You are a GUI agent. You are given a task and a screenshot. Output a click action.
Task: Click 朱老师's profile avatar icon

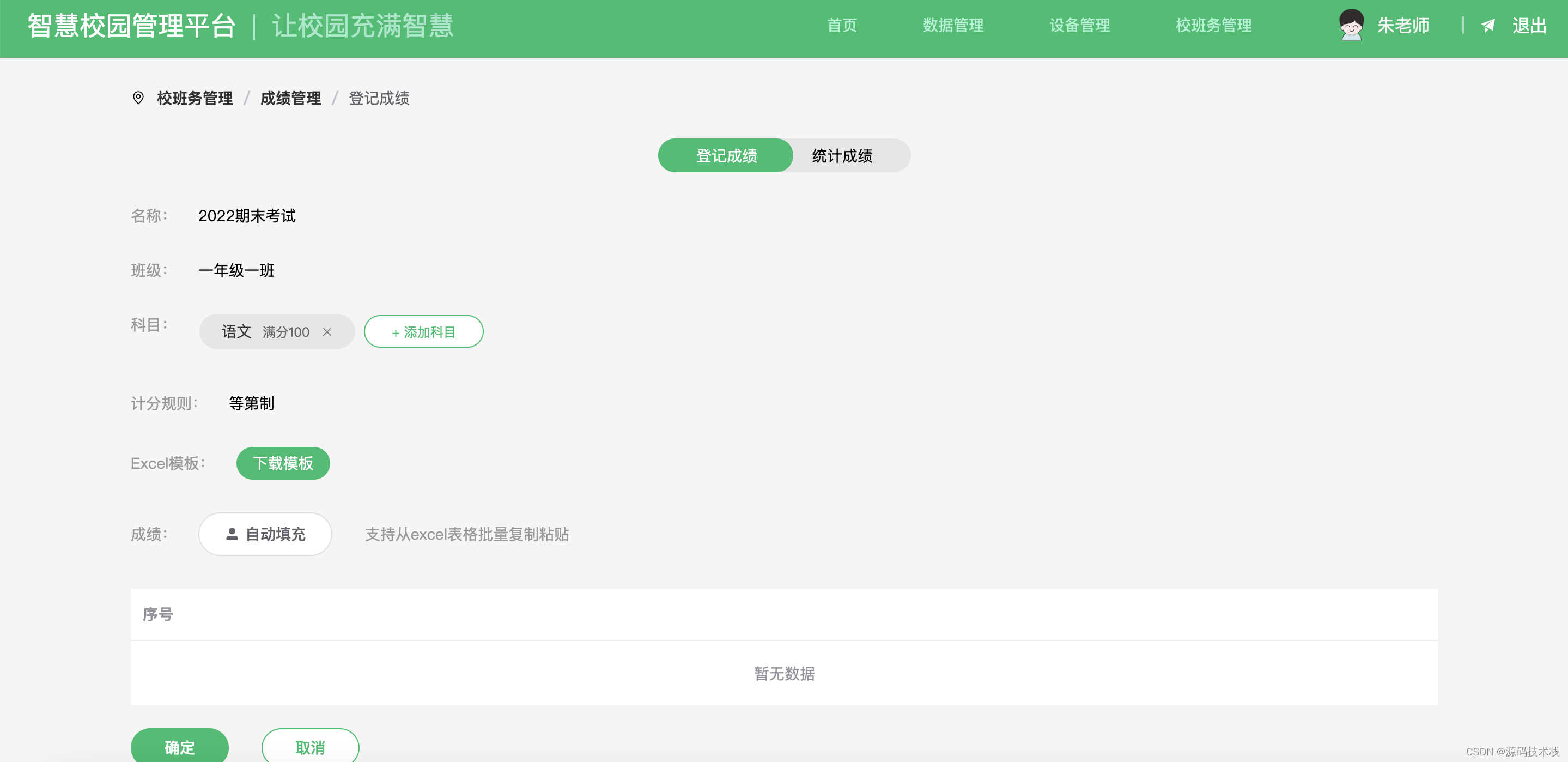coord(1351,26)
